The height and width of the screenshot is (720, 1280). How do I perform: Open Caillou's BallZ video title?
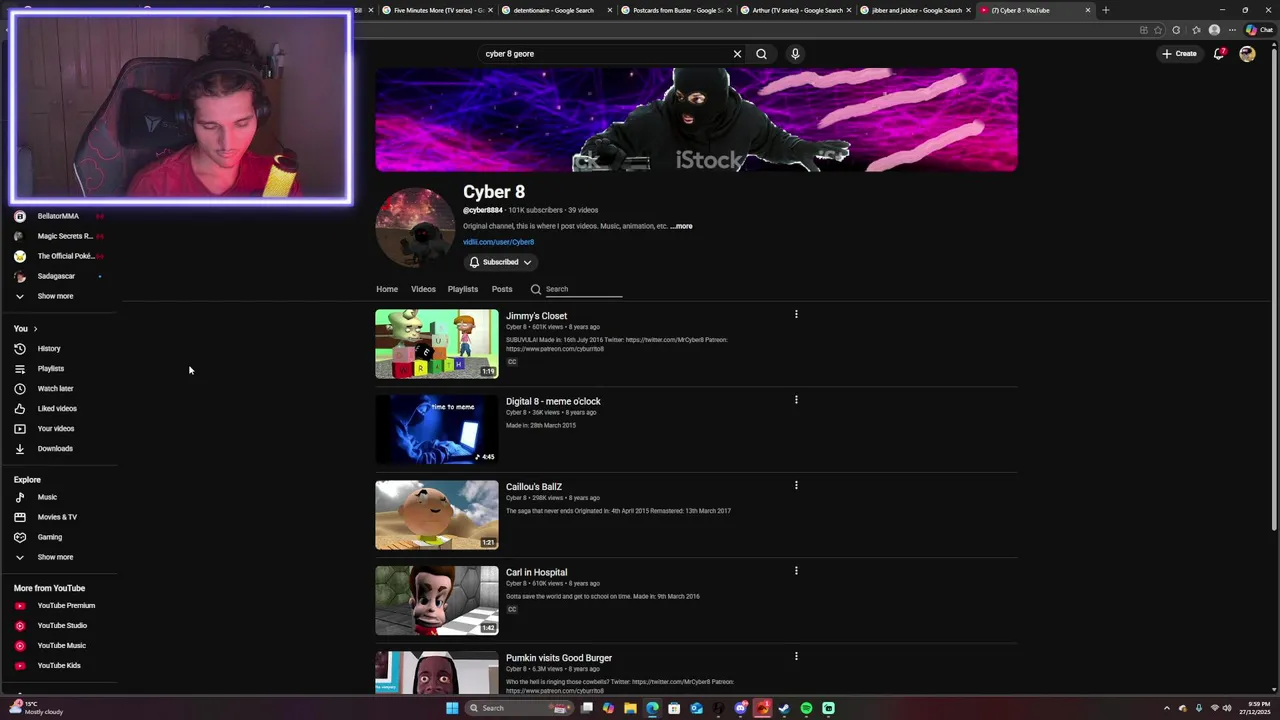pos(534,487)
